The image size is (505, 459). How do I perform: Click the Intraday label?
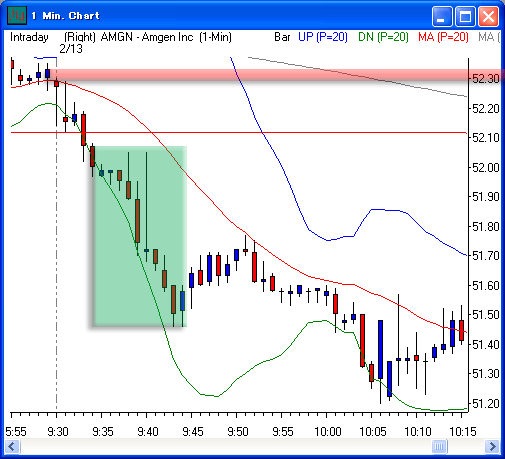[29, 37]
